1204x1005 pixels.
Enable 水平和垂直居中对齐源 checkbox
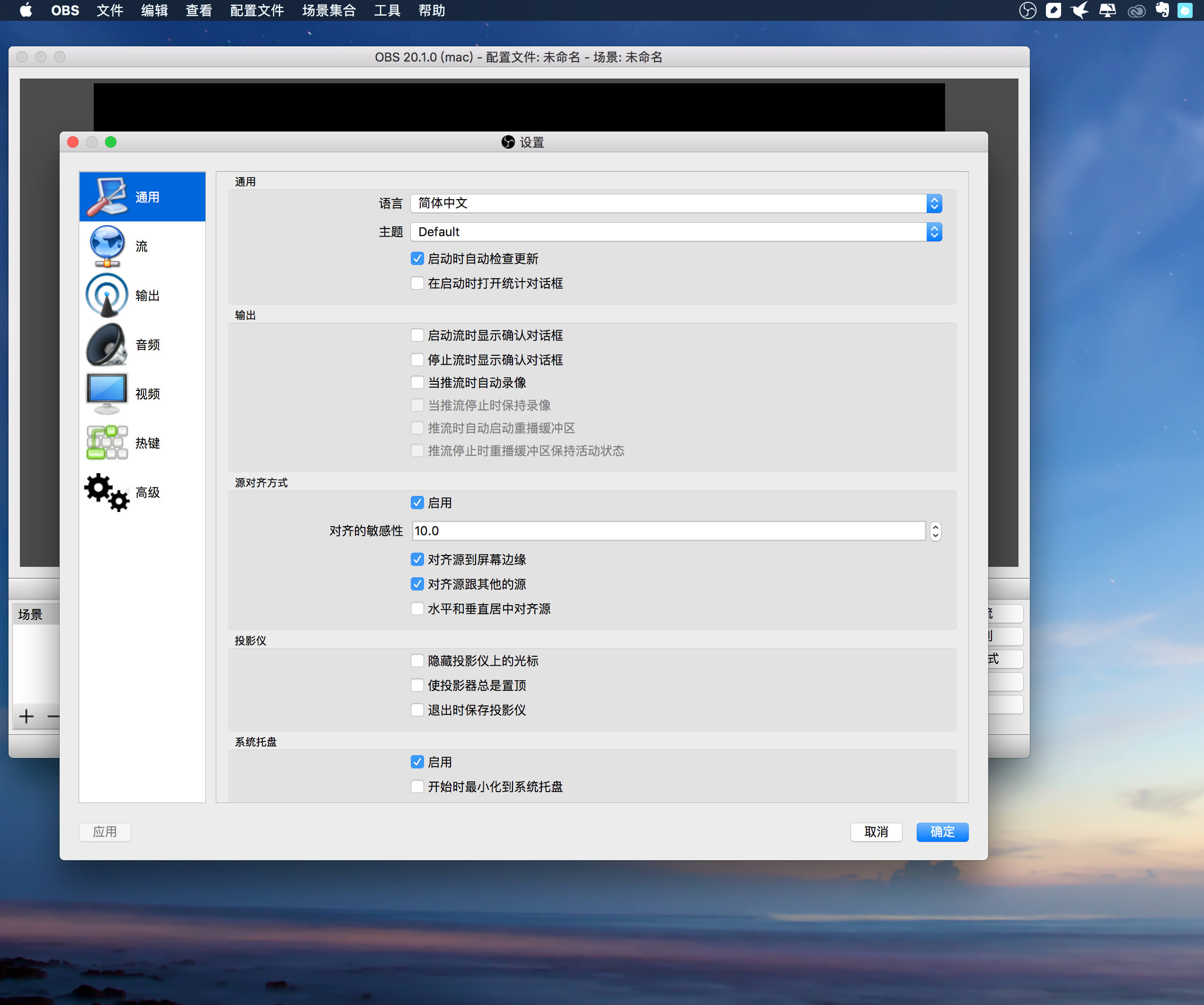pyautogui.click(x=417, y=608)
